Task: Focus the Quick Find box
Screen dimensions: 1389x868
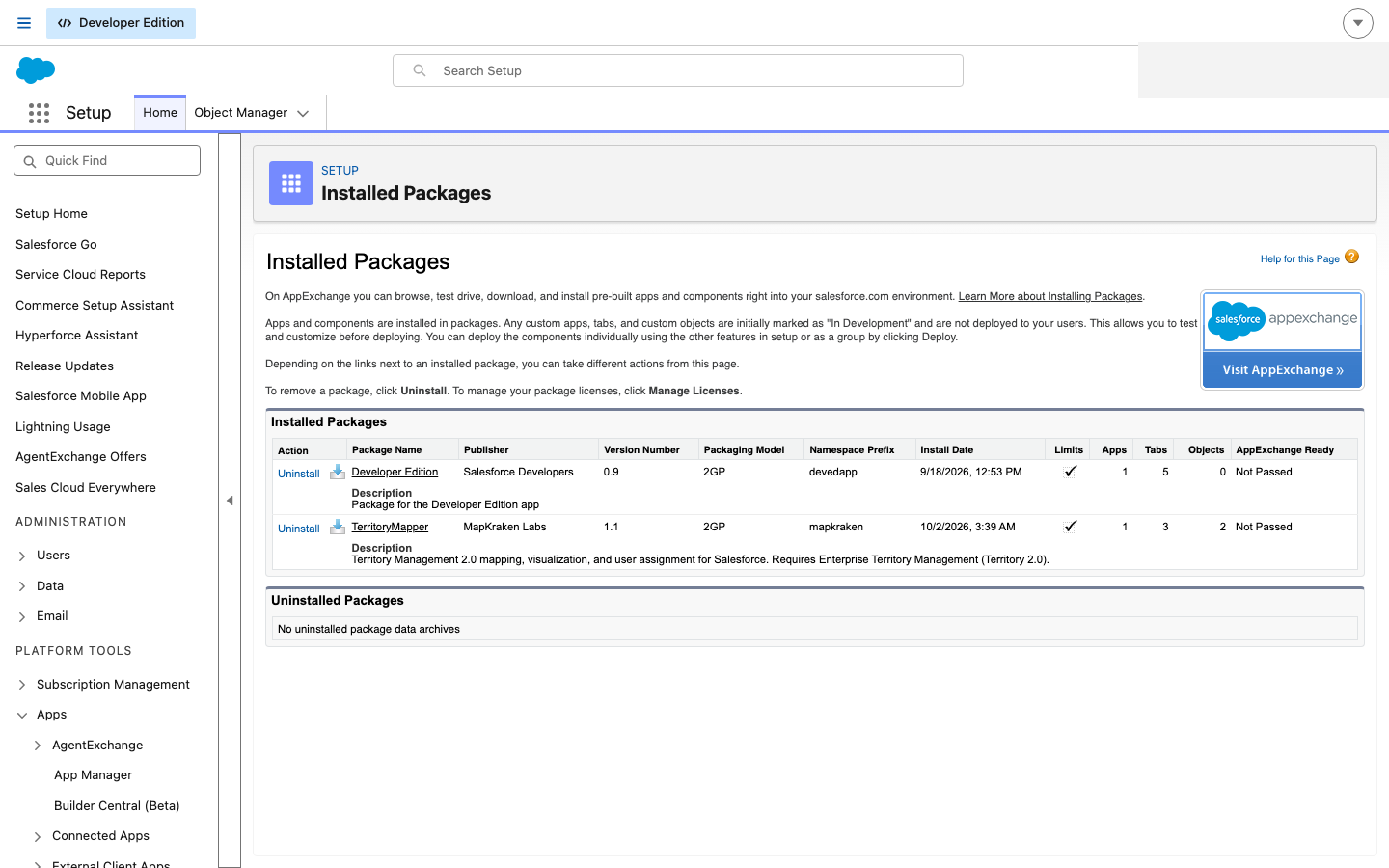Action: 107,160
